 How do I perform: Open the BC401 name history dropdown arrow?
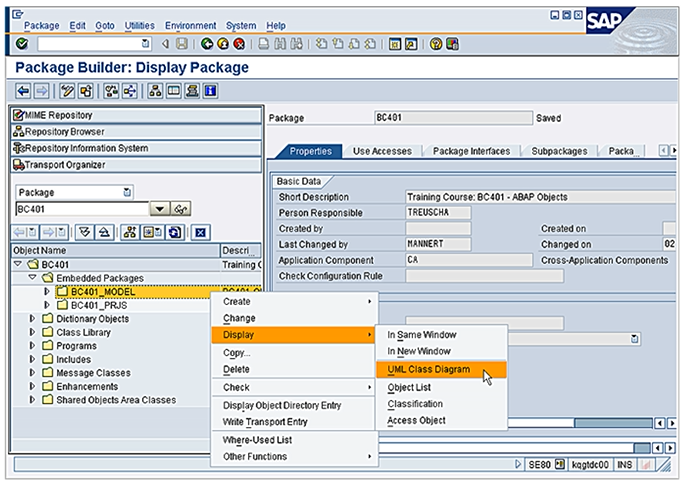[158, 209]
